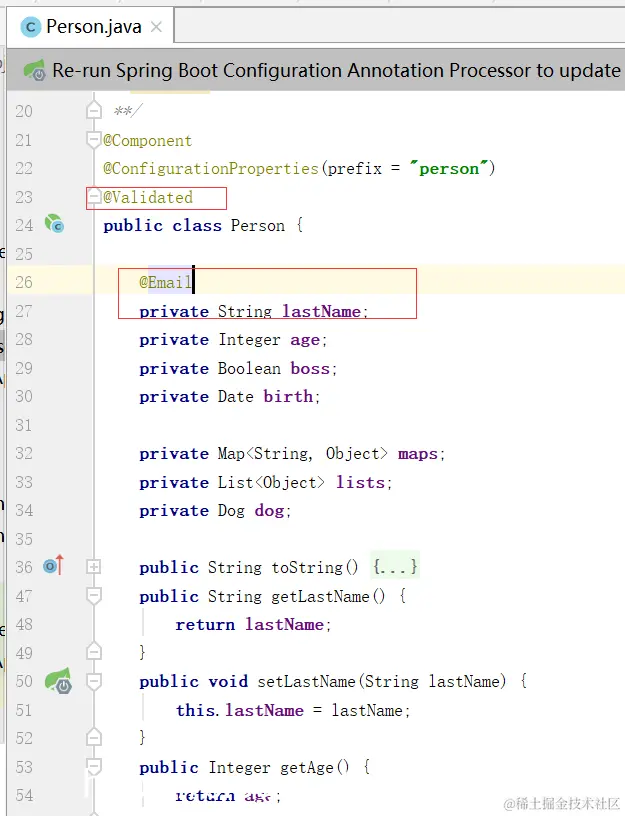The height and width of the screenshot is (816, 625).
Task: Click the Map<String, Object> type on line 32
Action: [303, 454]
